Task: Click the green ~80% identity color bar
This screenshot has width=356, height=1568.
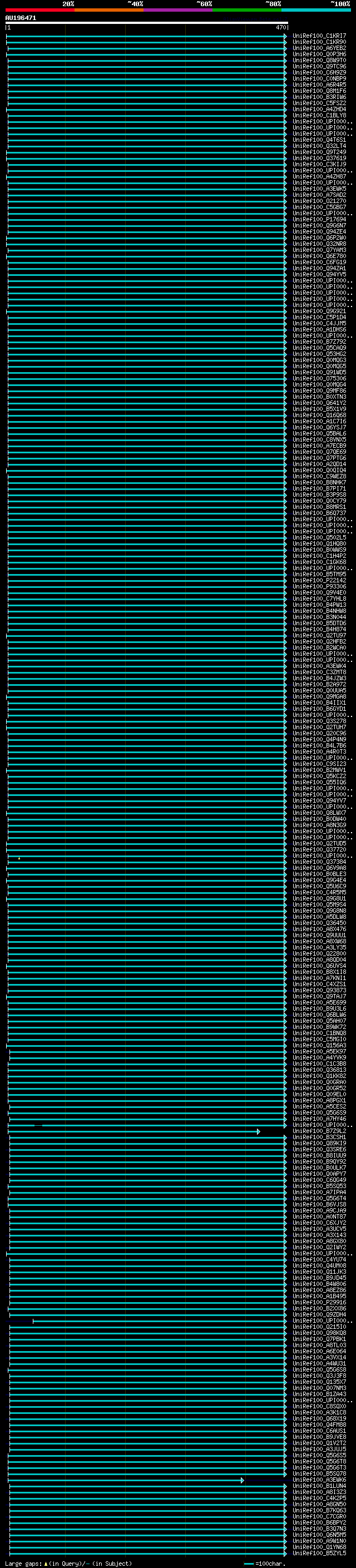Action: click(x=247, y=10)
